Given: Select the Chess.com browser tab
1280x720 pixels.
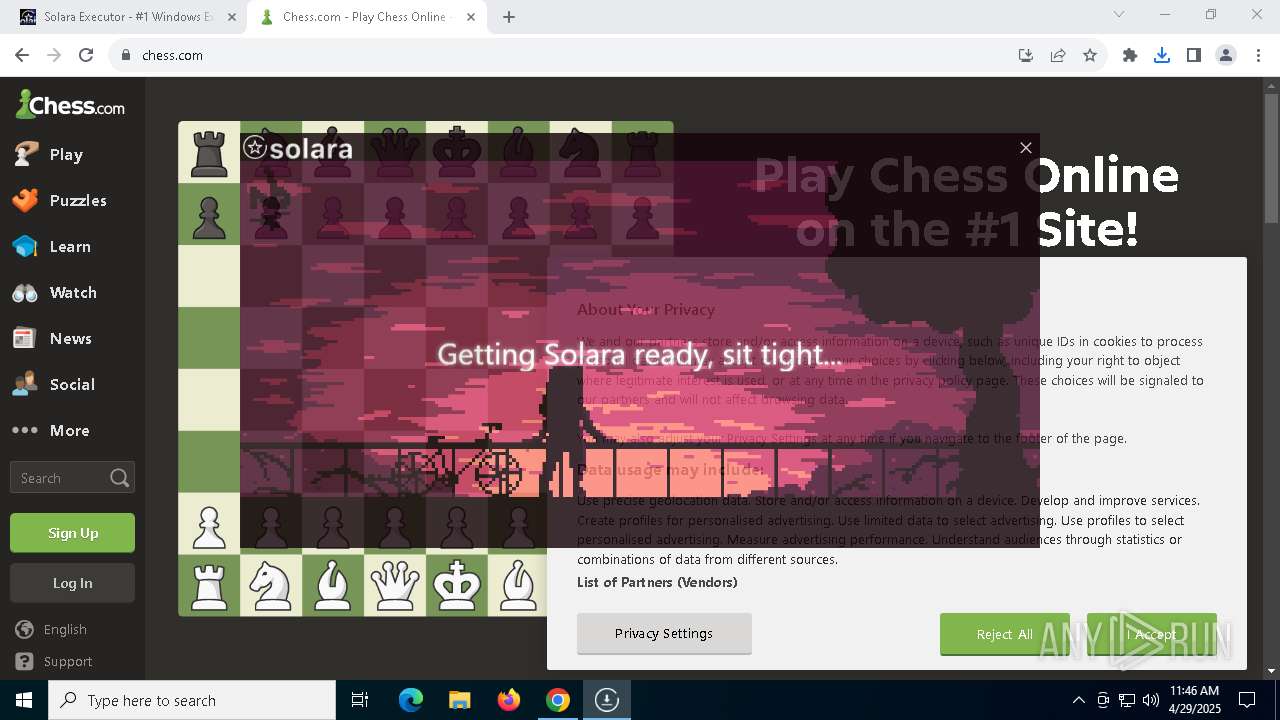Looking at the screenshot, I should click(364, 17).
